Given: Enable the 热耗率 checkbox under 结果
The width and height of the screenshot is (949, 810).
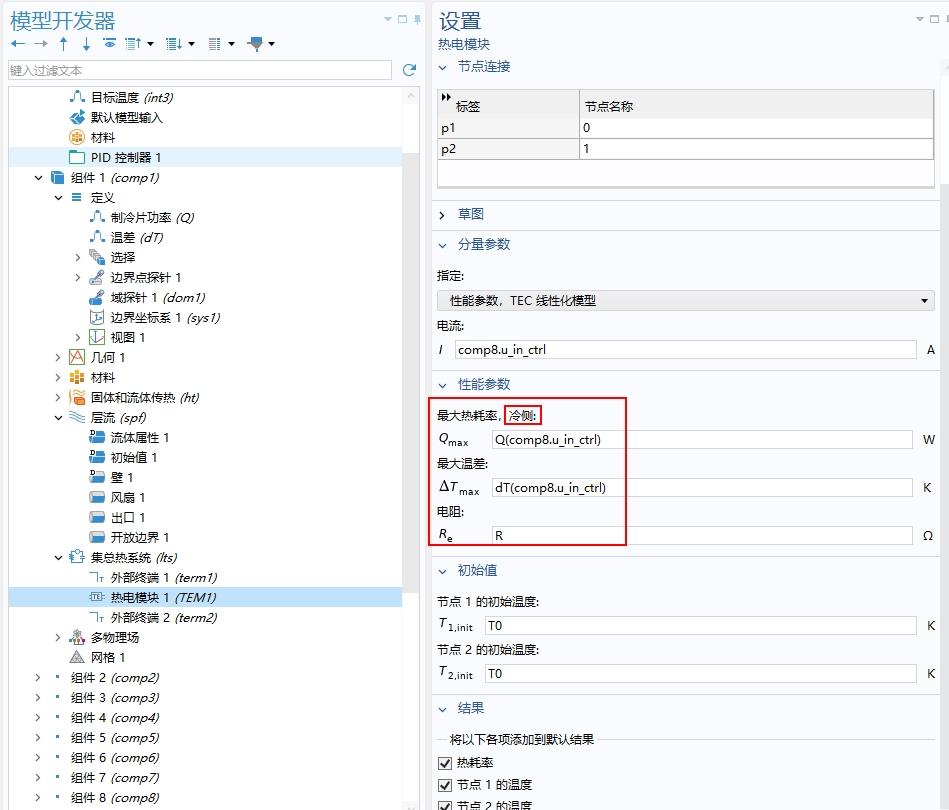Looking at the screenshot, I should (445, 763).
